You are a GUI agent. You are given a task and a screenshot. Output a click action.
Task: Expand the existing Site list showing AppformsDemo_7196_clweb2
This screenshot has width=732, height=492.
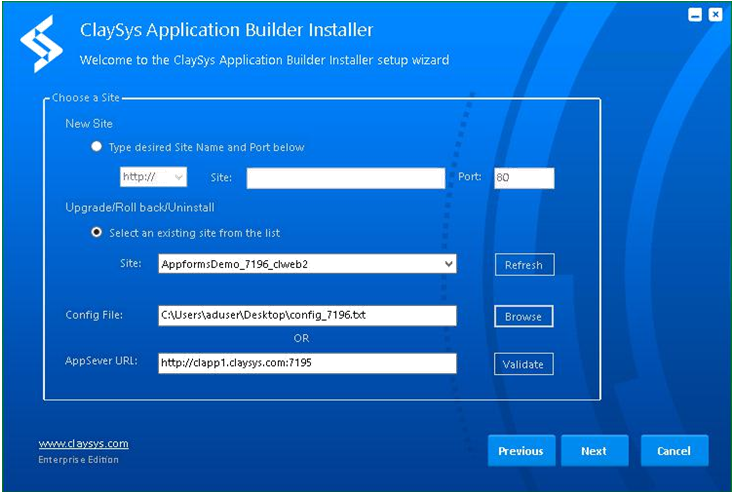pyautogui.click(x=307, y=264)
